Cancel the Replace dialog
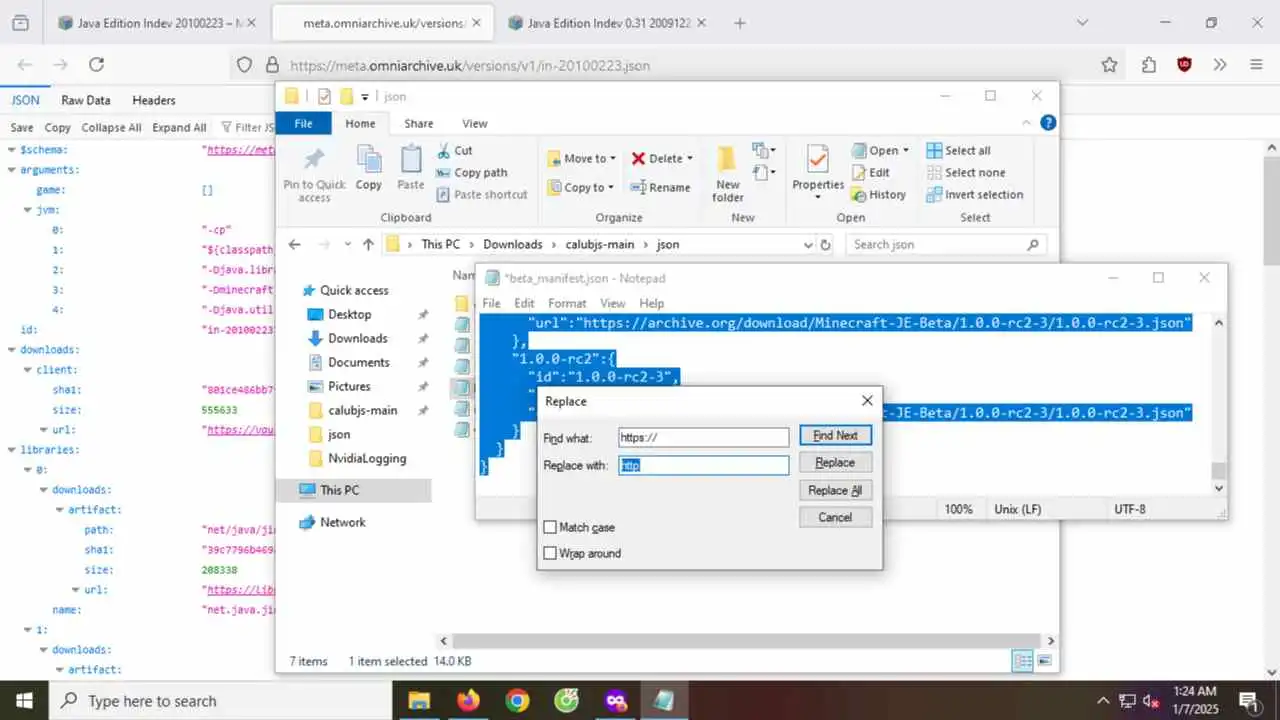The height and width of the screenshot is (720, 1280). point(835,517)
